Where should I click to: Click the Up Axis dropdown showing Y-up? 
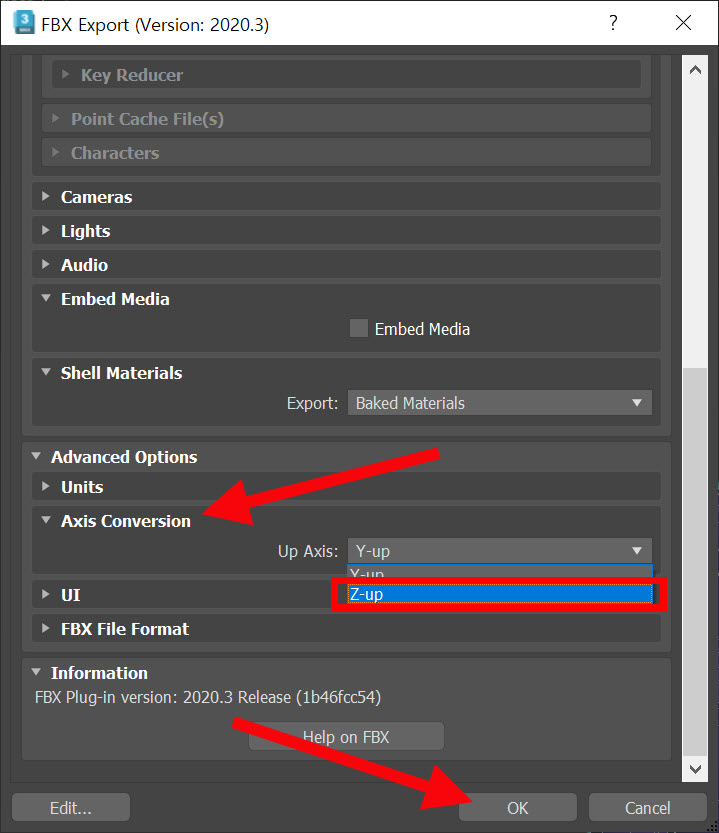[500, 551]
